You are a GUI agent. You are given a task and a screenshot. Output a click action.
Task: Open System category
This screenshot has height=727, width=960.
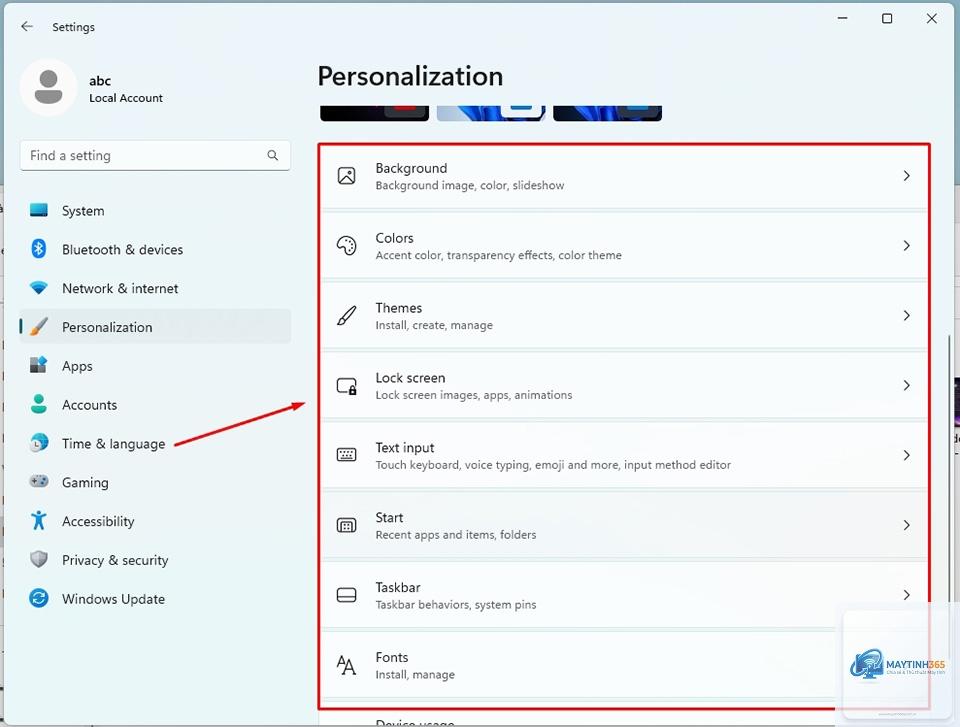pyautogui.click(x=156, y=210)
